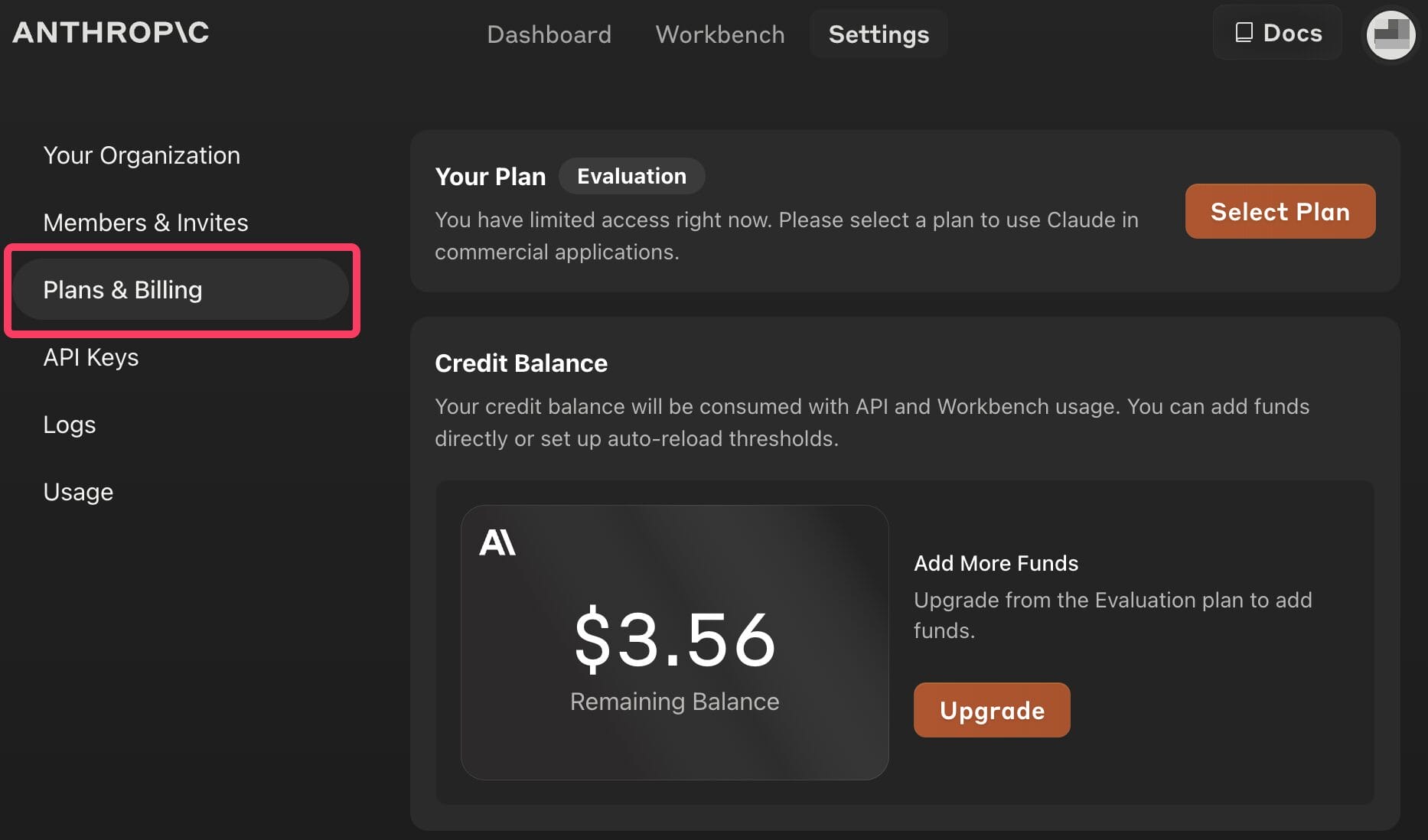Switch to the Workbench tab

coord(719,34)
